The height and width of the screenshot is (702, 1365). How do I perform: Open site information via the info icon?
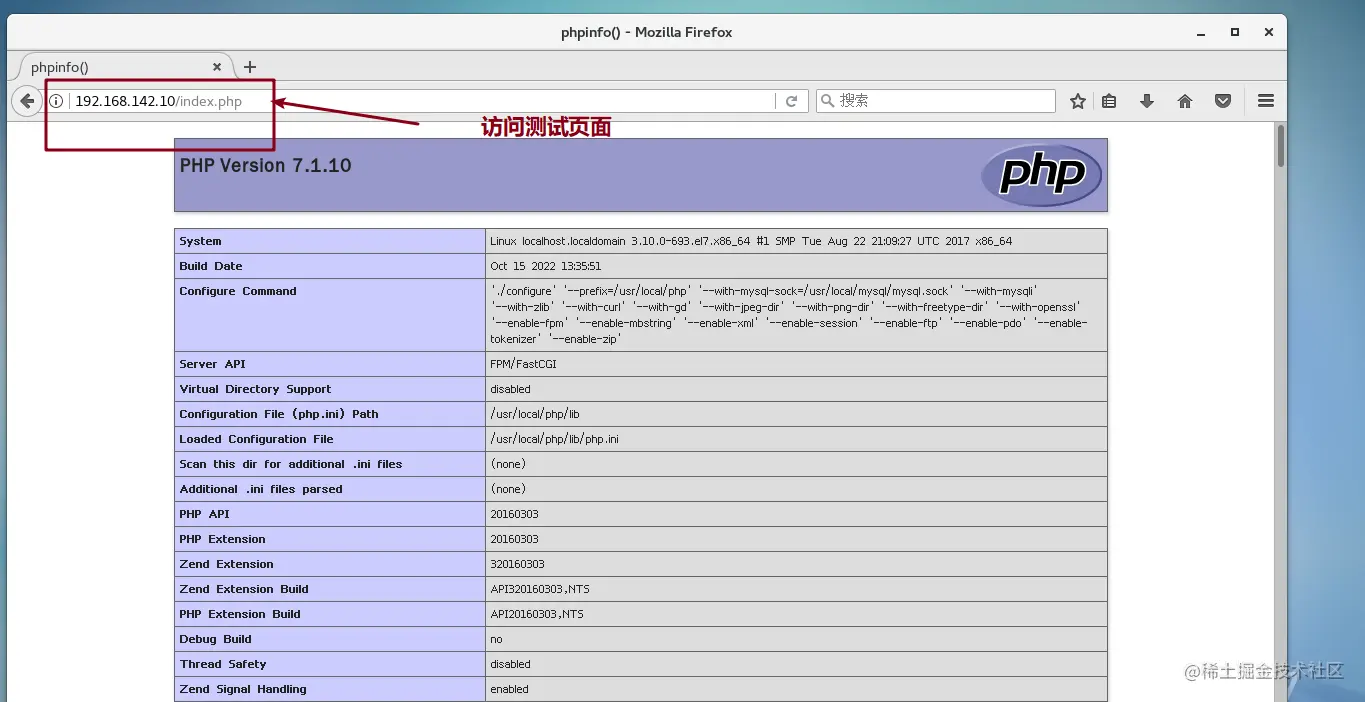pos(57,100)
